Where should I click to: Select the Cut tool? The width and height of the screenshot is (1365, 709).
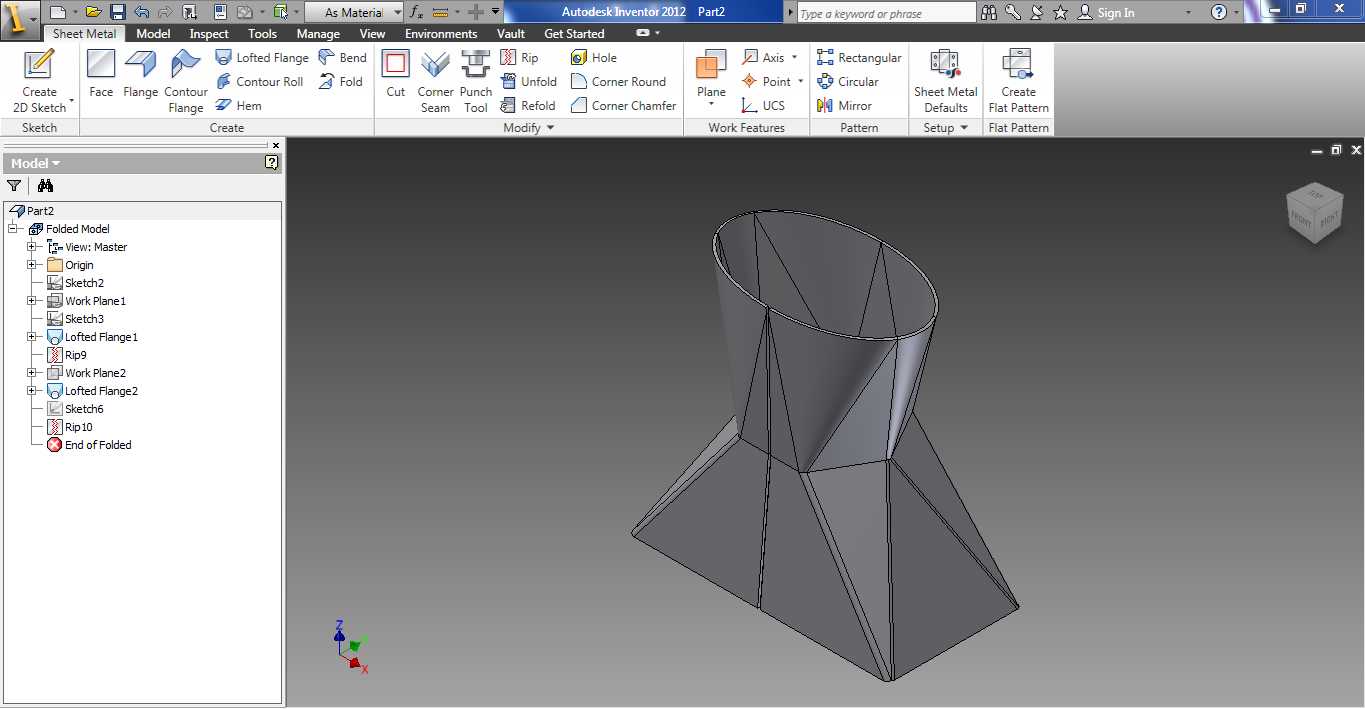click(396, 74)
